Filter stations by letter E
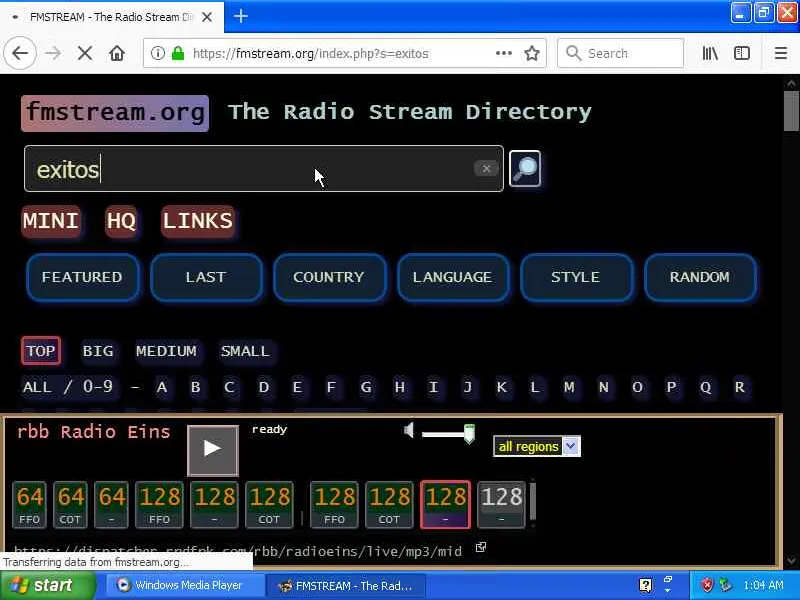The image size is (800, 600). (297, 387)
